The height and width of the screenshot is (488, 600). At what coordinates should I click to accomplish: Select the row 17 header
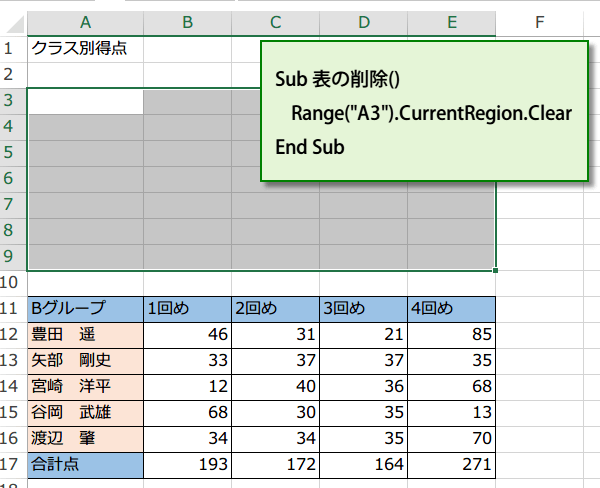[12, 464]
